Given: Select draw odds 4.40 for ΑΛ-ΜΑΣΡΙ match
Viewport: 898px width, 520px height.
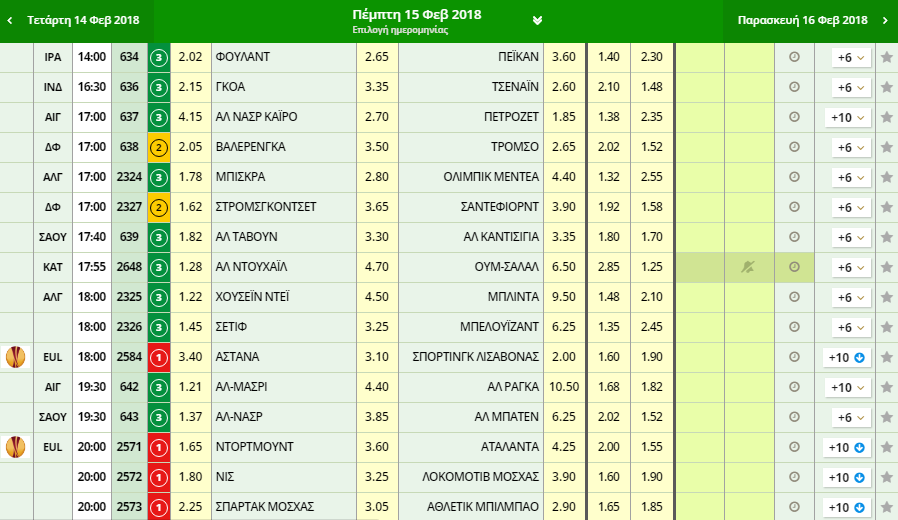Looking at the screenshot, I should point(377,388).
